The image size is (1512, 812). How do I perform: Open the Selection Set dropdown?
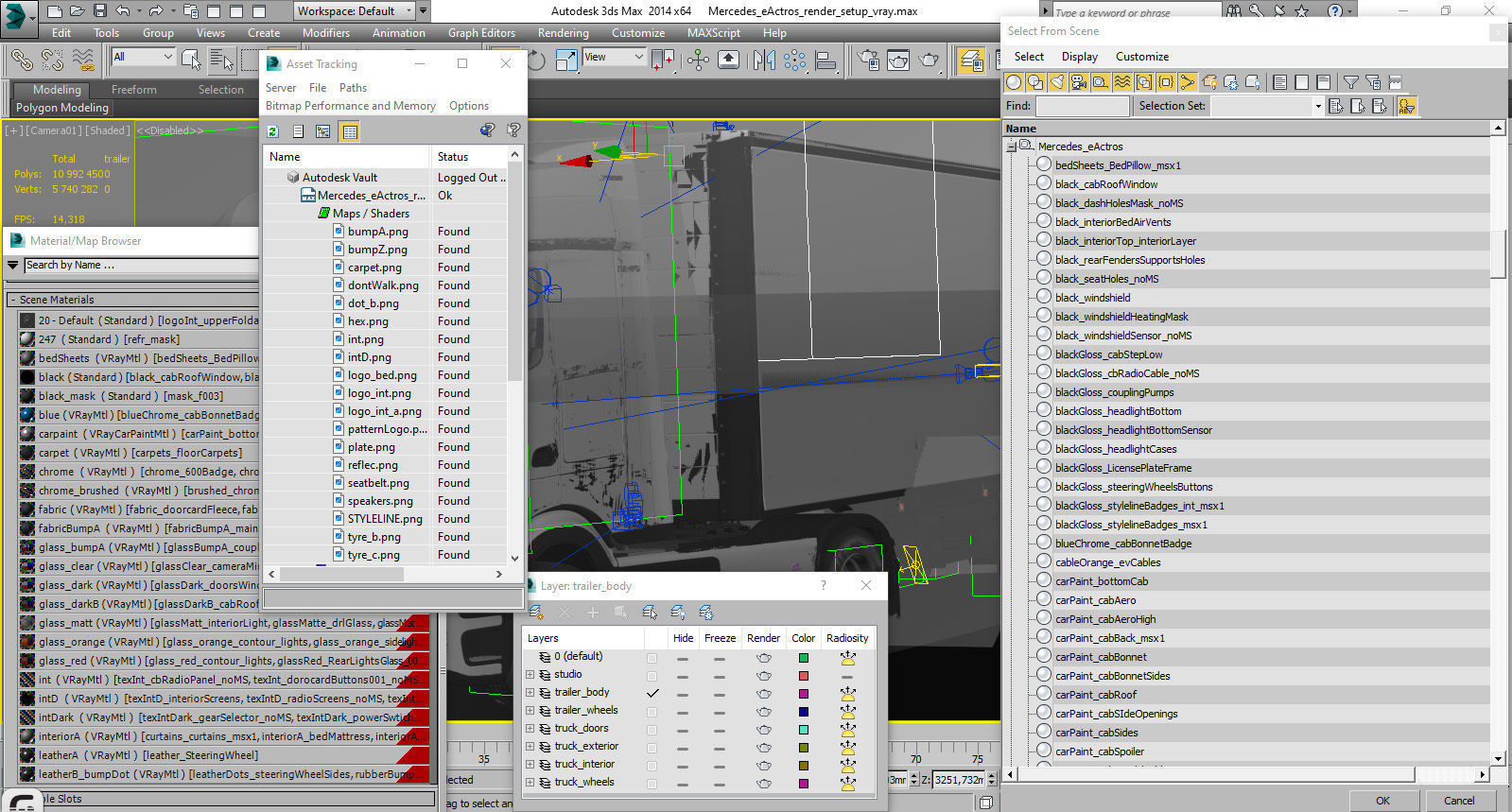1266,106
